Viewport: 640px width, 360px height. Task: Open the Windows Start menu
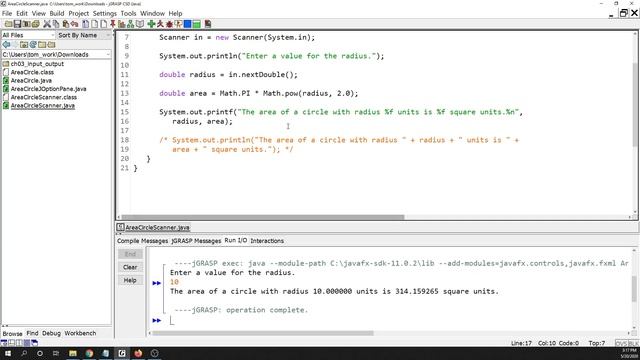tap(7, 353)
